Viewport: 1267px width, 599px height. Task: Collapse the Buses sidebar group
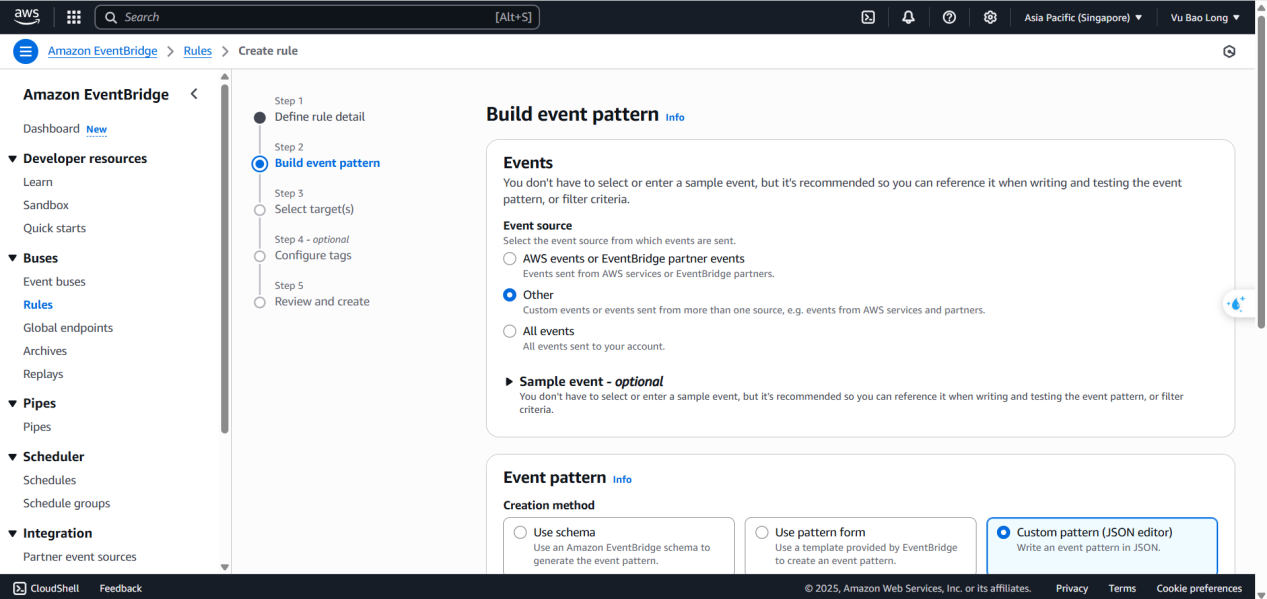tap(12, 258)
